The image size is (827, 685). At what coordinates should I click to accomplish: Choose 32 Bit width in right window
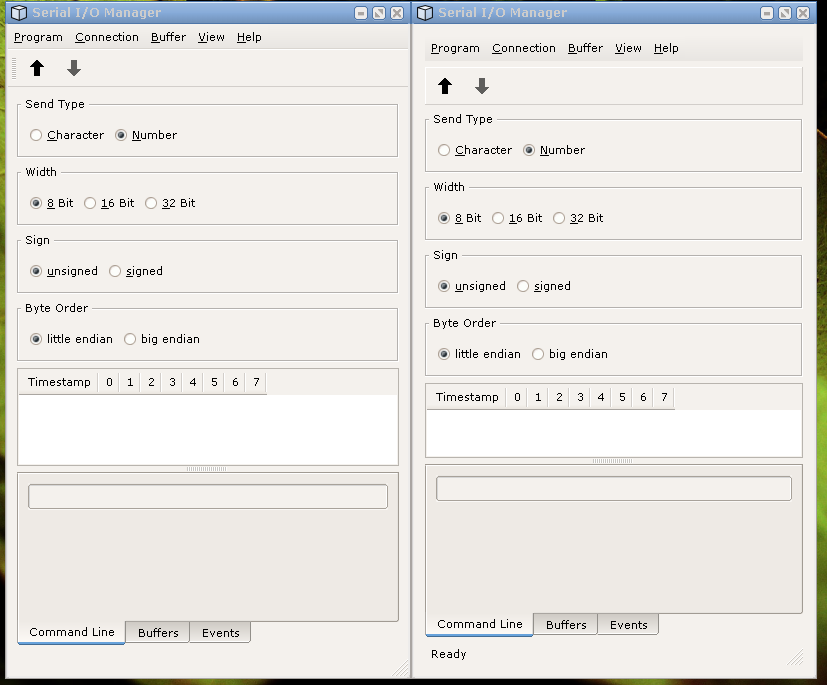(579, 218)
